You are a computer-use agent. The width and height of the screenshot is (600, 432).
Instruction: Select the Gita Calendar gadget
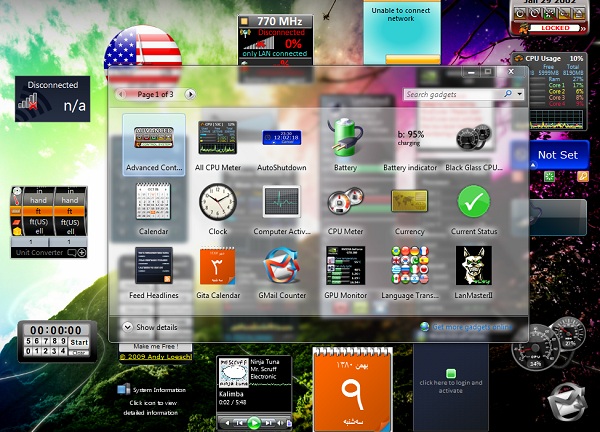[x=217, y=266]
